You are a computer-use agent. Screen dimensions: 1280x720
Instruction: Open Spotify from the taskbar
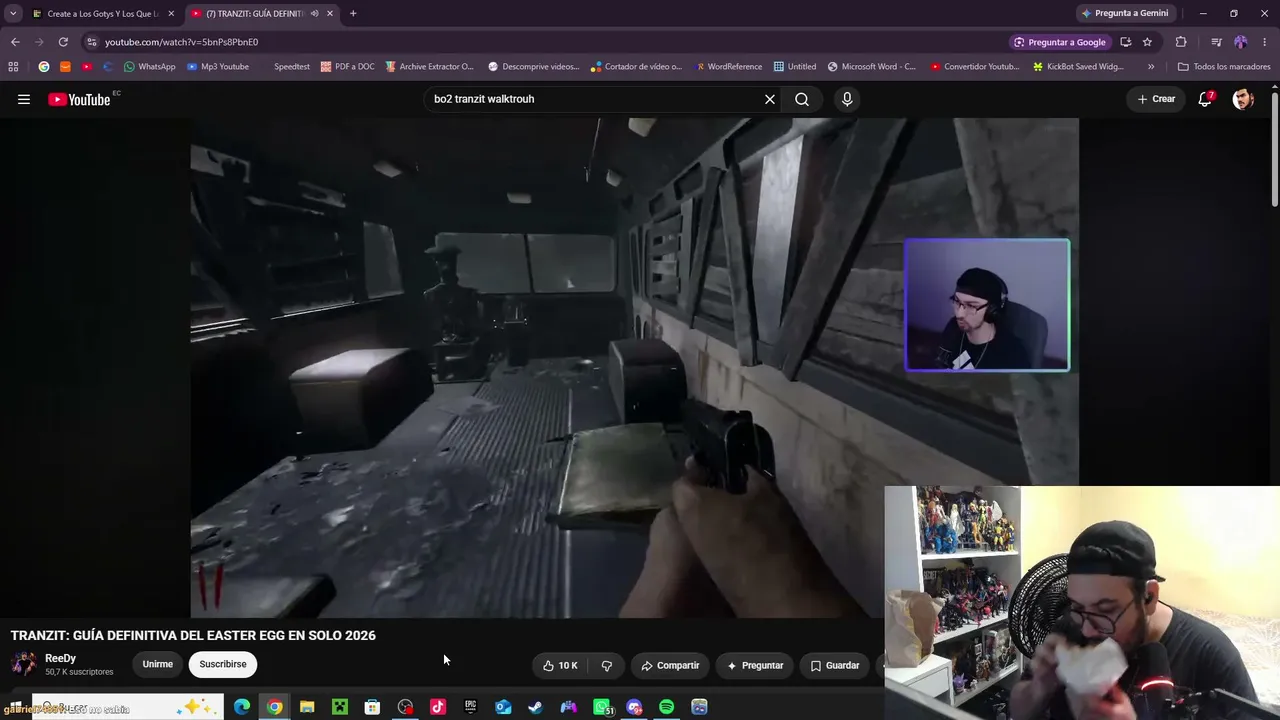pos(667,707)
